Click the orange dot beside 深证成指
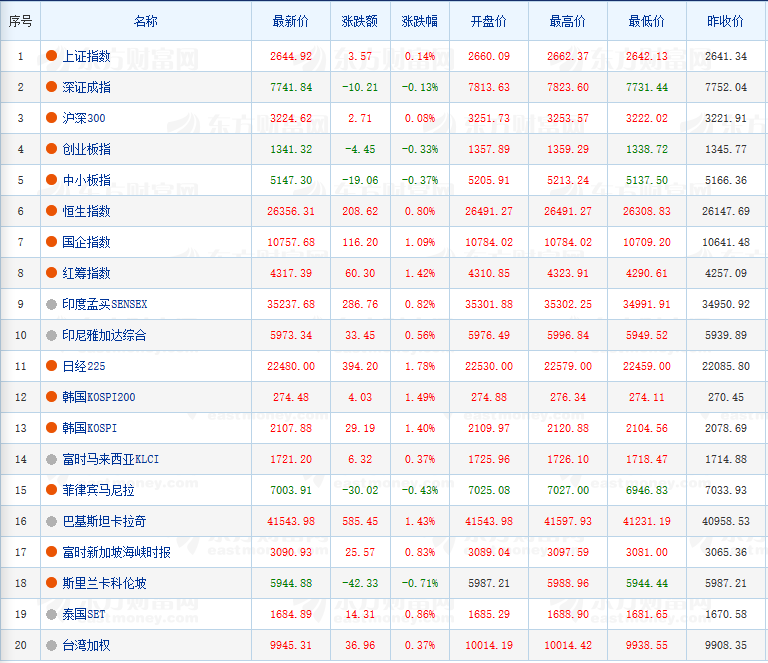The height and width of the screenshot is (663, 768). point(51,87)
